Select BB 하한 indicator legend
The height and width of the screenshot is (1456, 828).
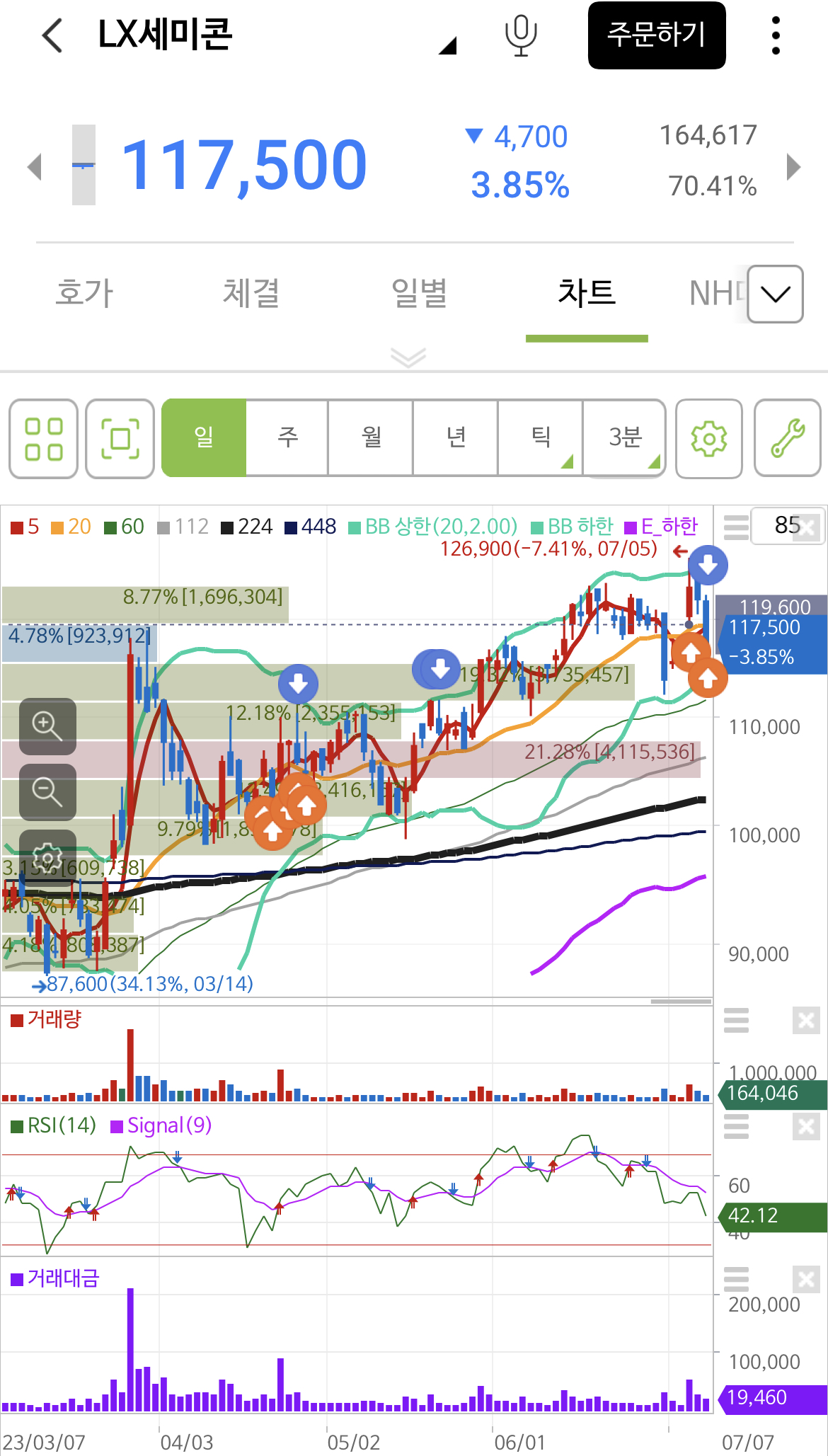[572, 527]
